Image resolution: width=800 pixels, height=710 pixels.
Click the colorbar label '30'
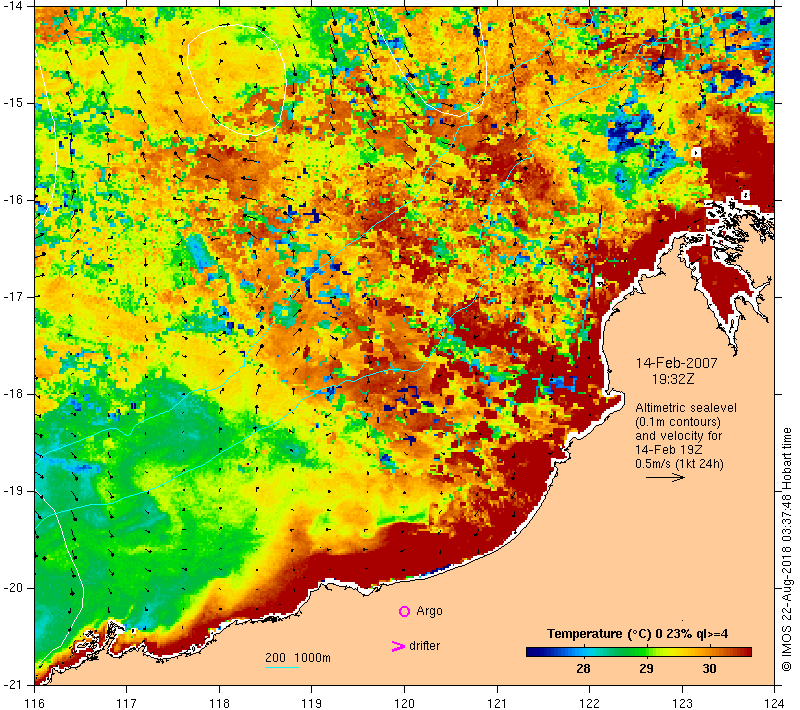709,669
